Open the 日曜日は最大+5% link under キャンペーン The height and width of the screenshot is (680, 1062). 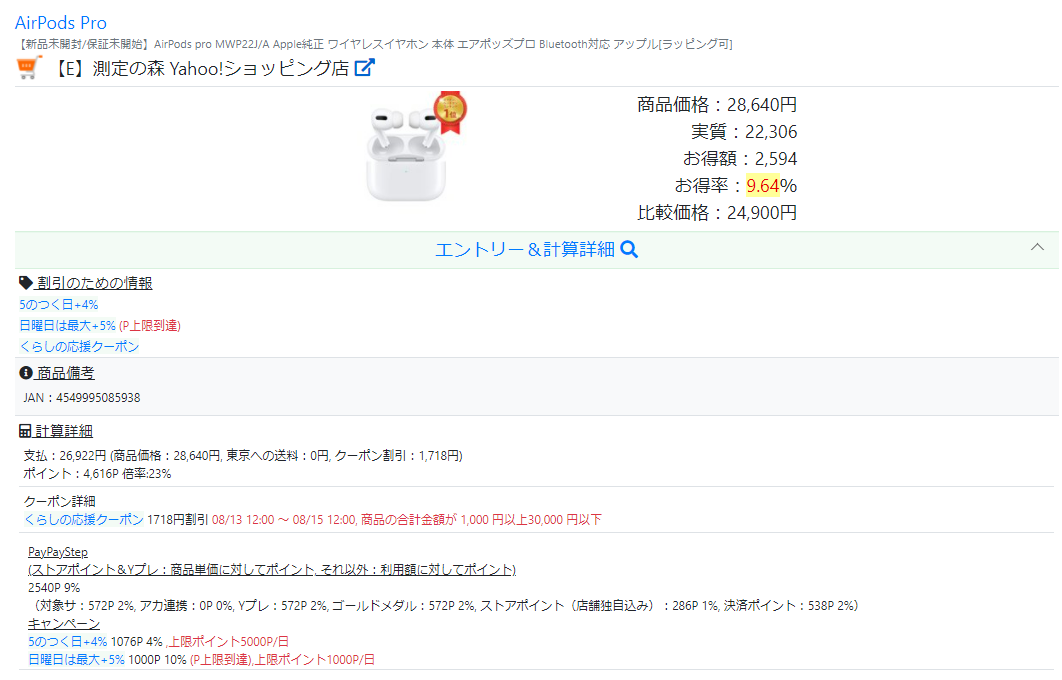(x=77, y=660)
